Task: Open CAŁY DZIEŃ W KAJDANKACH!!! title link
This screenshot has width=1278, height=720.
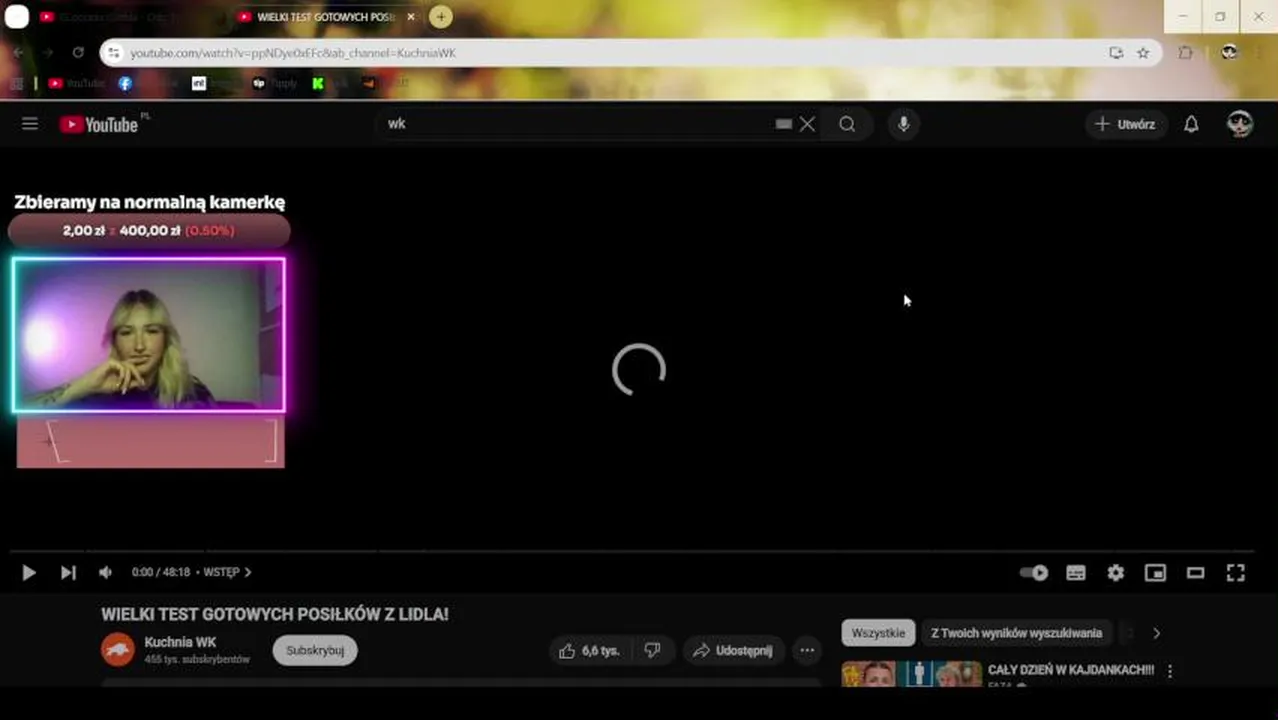Action: click(x=1071, y=670)
